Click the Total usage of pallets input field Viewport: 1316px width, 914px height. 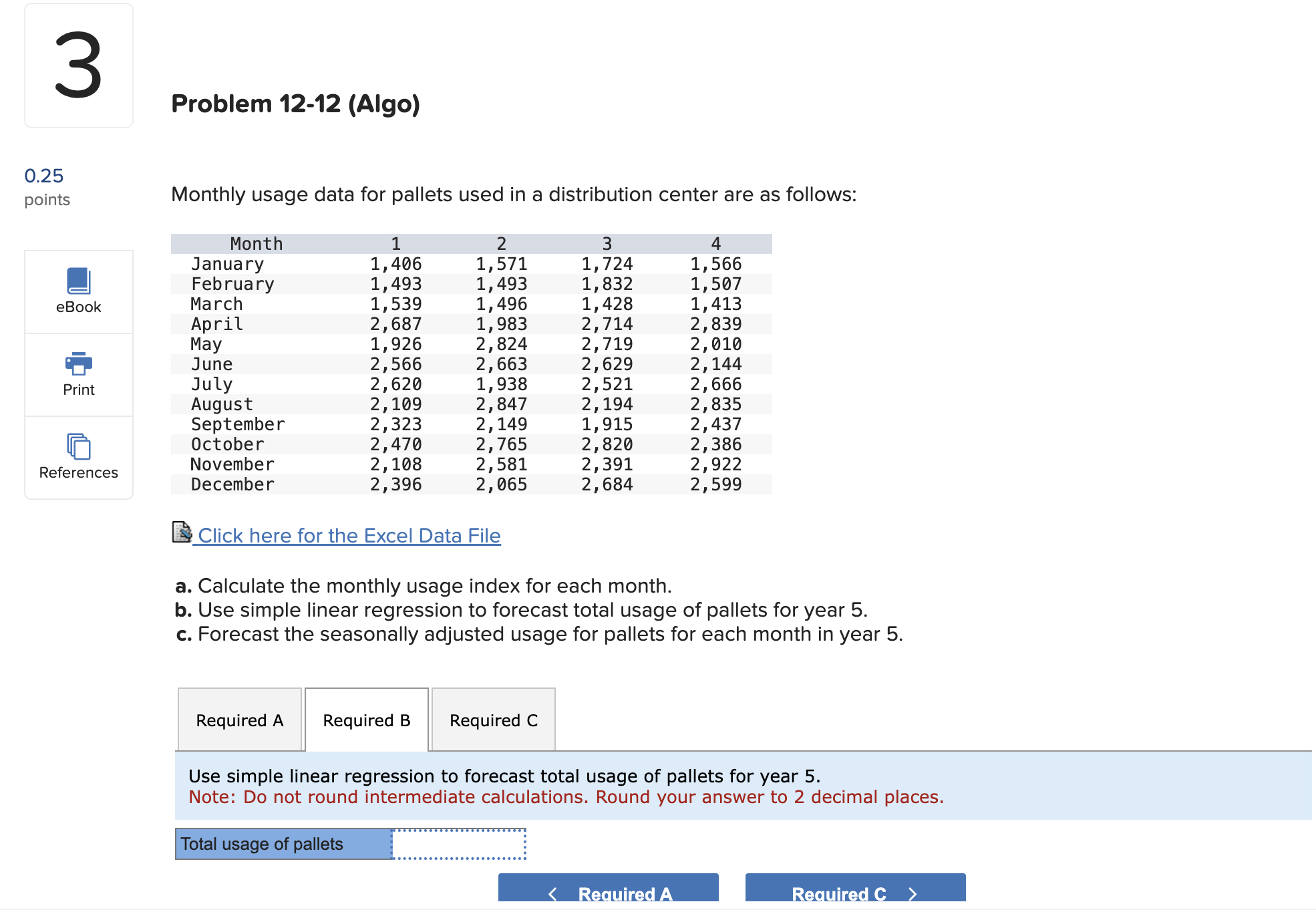point(458,844)
